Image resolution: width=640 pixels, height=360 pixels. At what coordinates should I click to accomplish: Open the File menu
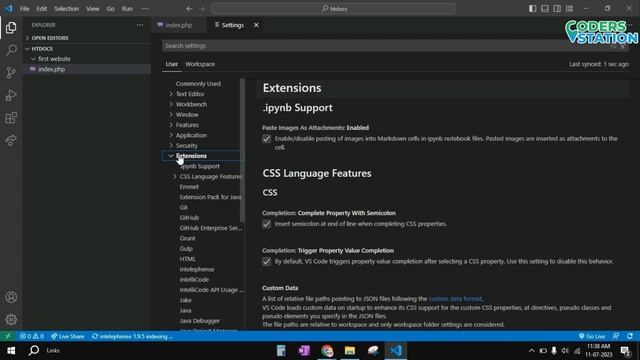pos(24,9)
